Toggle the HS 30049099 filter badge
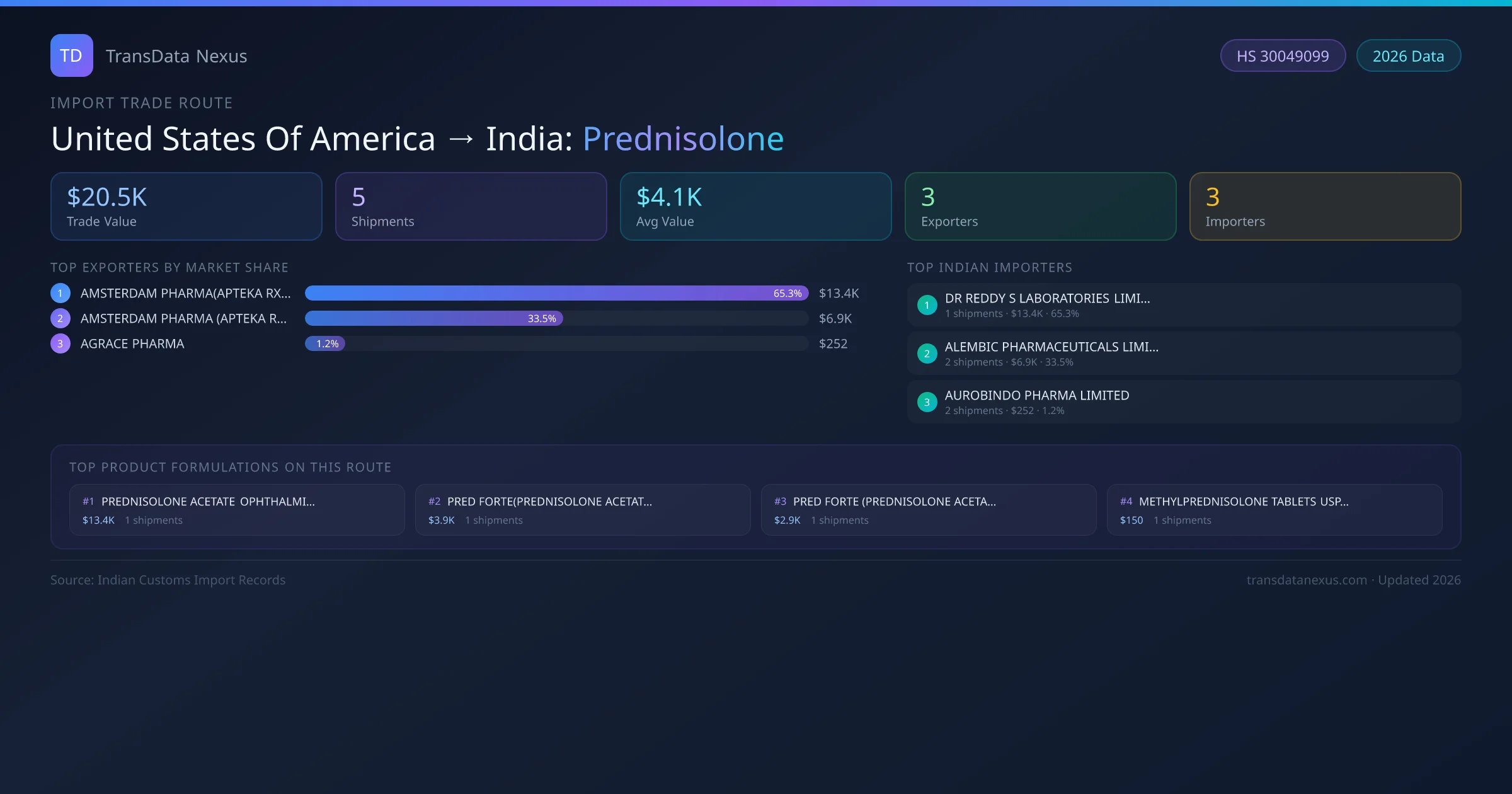The image size is (1512, 794). pyautogui.click(x=1283, y=55)
